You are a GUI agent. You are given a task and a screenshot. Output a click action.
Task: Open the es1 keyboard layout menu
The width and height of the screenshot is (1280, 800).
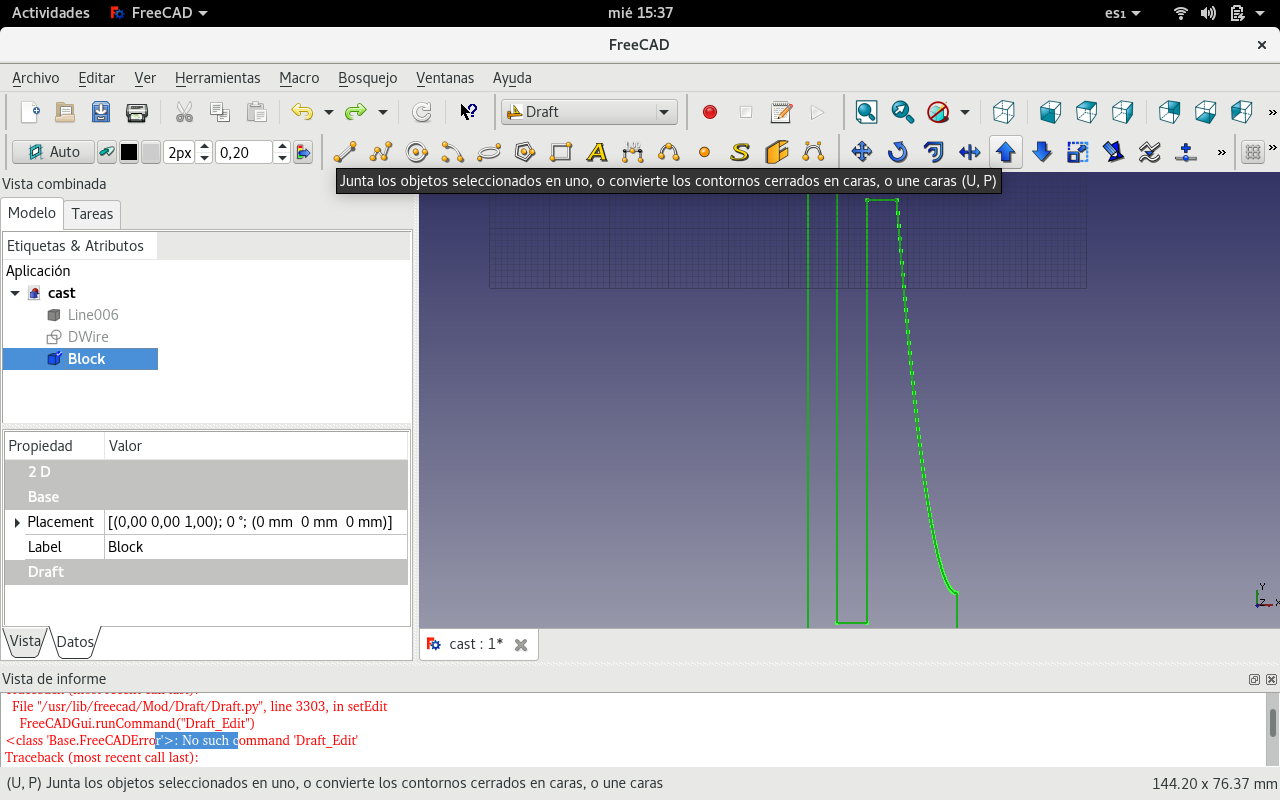1122,13
